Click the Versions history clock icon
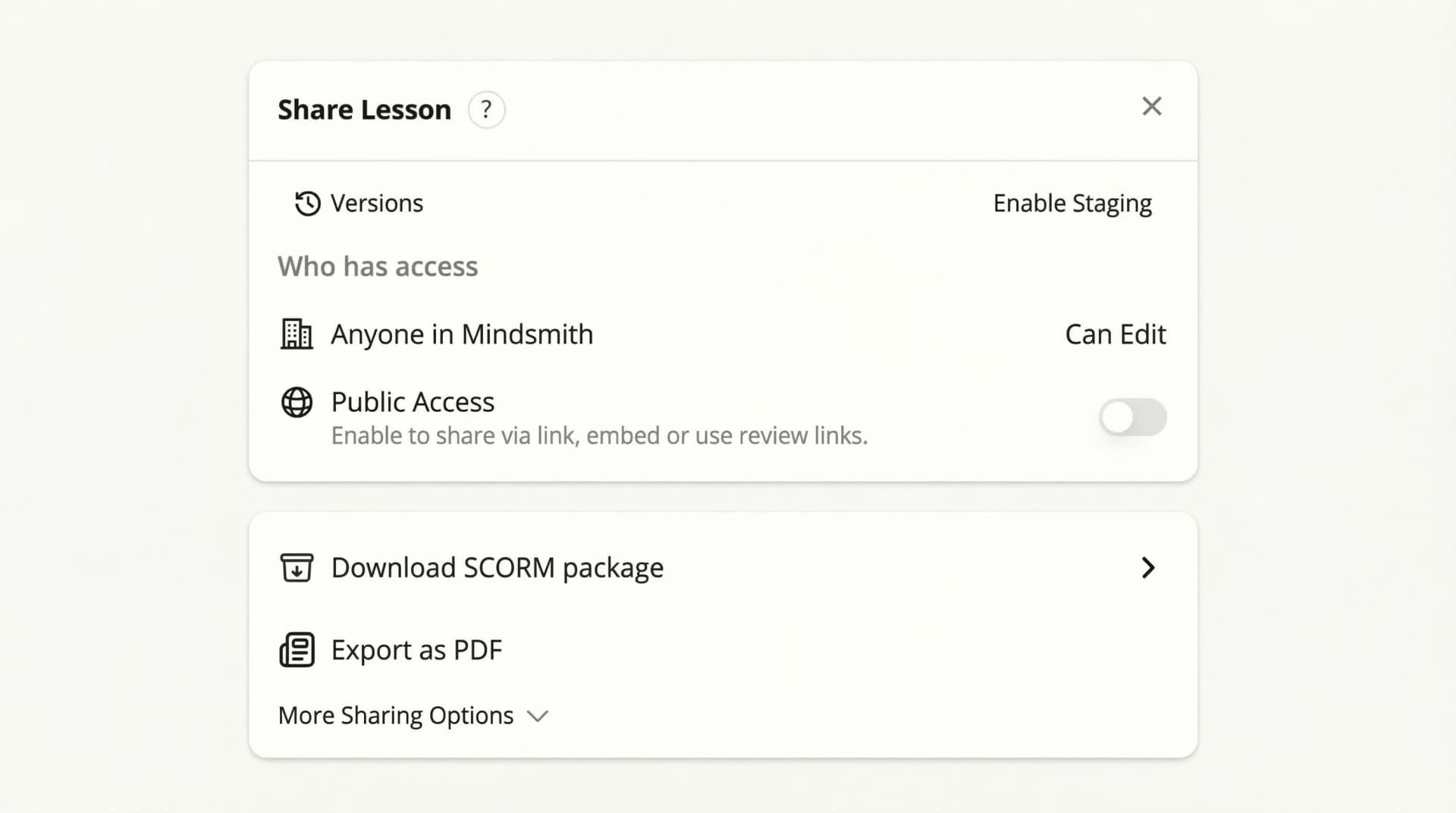This screenshot has height=813, width=1456. [307, 203]
